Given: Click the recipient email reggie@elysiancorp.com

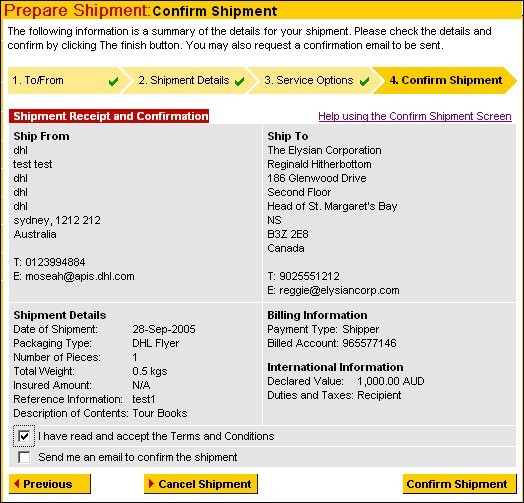Looking at the screenshot, I should 339,290.
